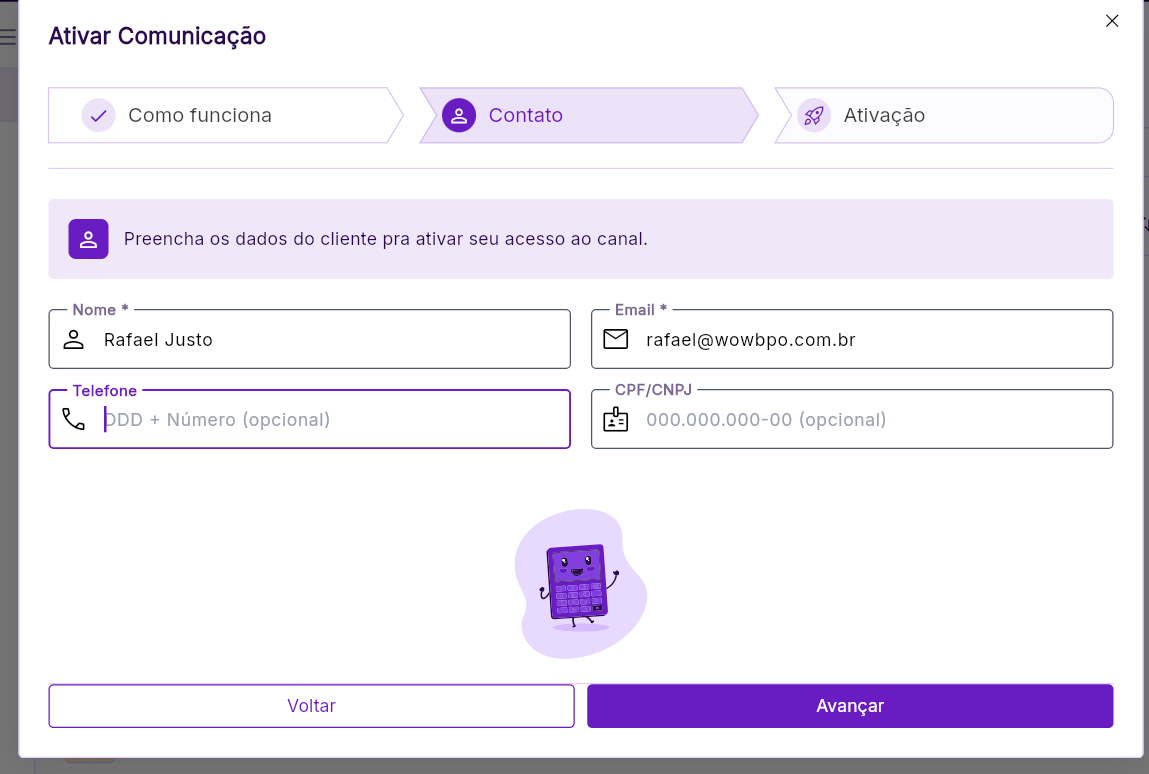Click the rocket icon in Ativação step
The width and height of the screenshot is (1149, 774).
814,116
